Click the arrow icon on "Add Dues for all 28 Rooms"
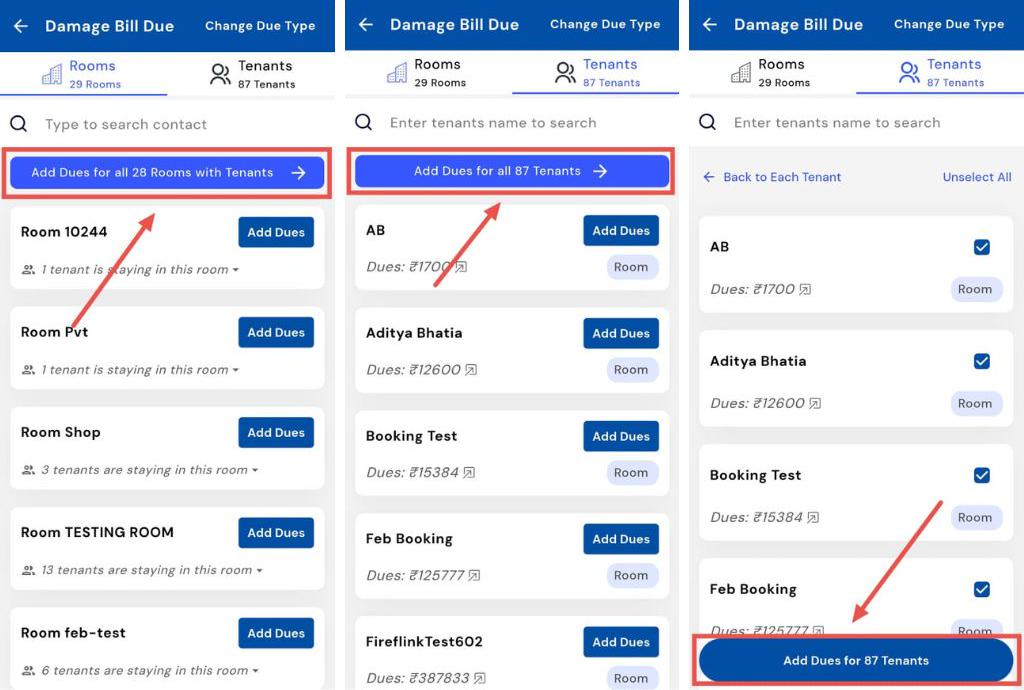The image size is (1024, 690). tap(298, 173)
